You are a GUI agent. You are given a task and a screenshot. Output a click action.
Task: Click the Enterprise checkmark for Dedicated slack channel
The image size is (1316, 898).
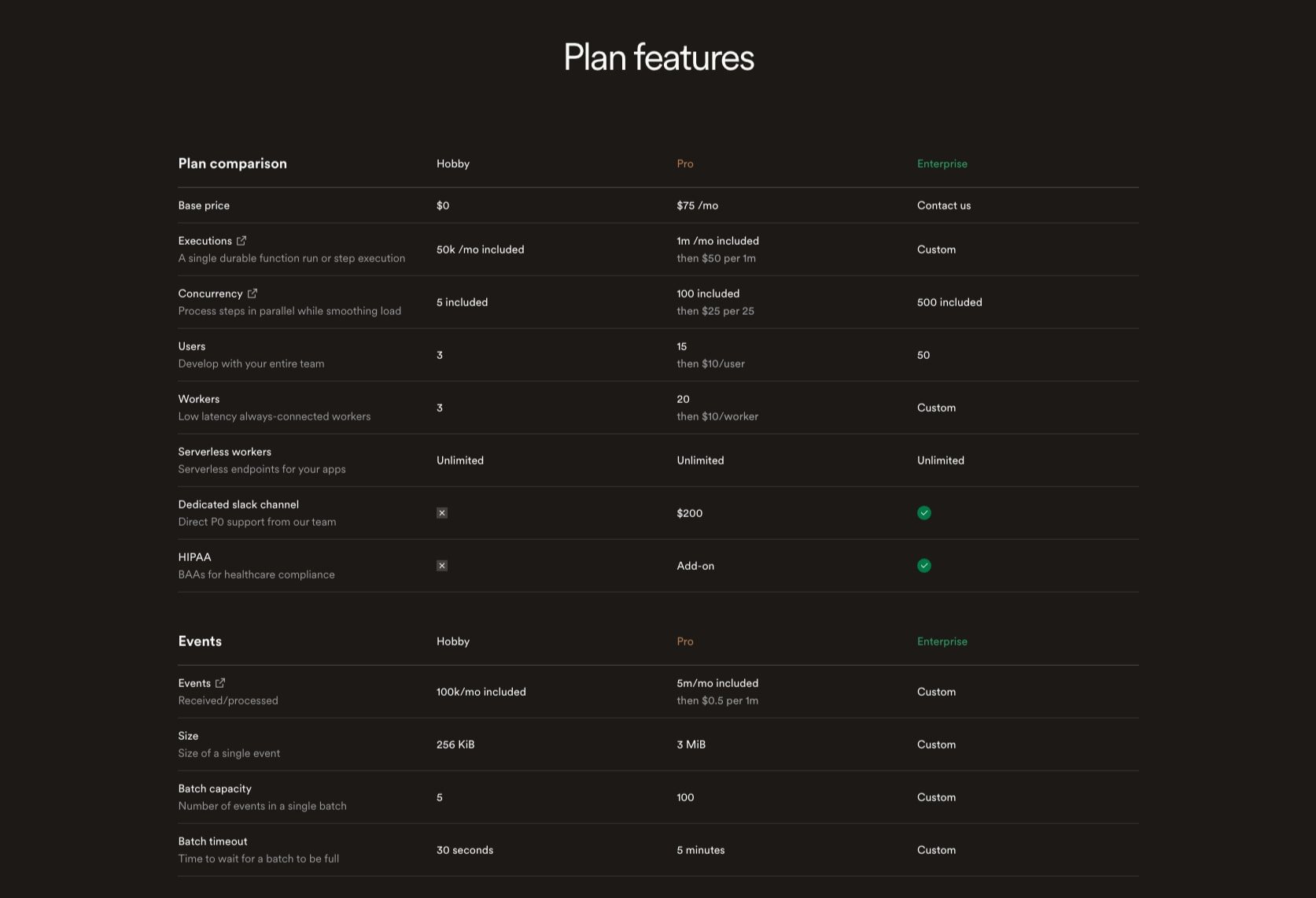coord(924,513)
